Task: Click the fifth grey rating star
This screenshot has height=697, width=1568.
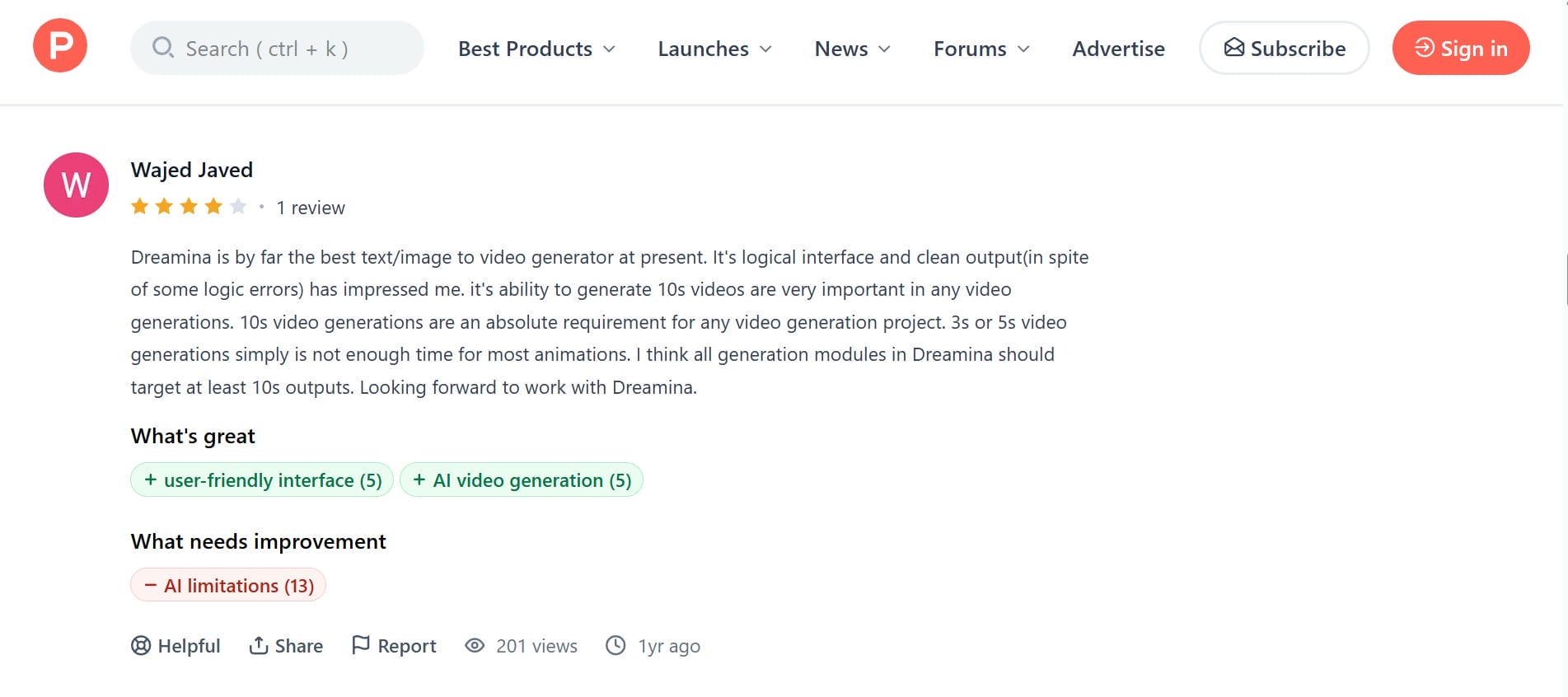Action: coord(239,206)
